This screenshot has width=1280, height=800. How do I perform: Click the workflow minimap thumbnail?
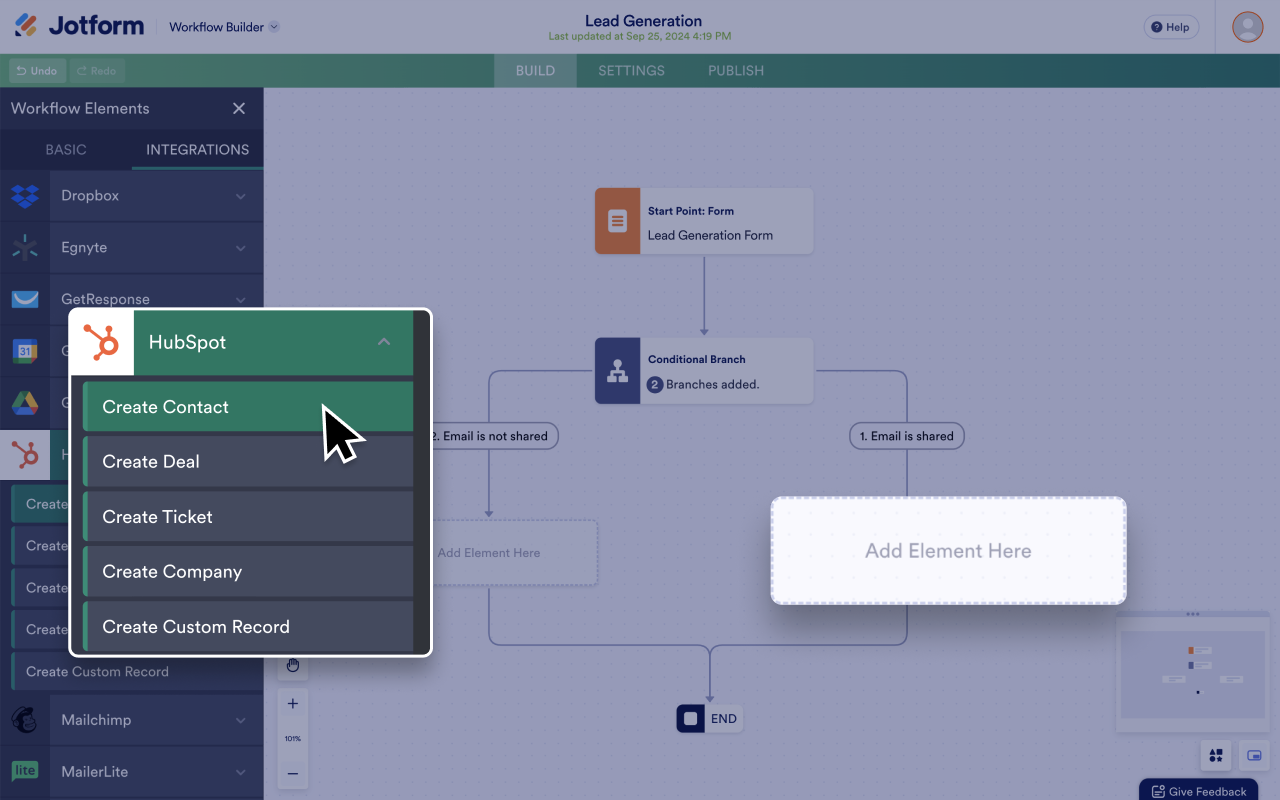point(1192,674)
